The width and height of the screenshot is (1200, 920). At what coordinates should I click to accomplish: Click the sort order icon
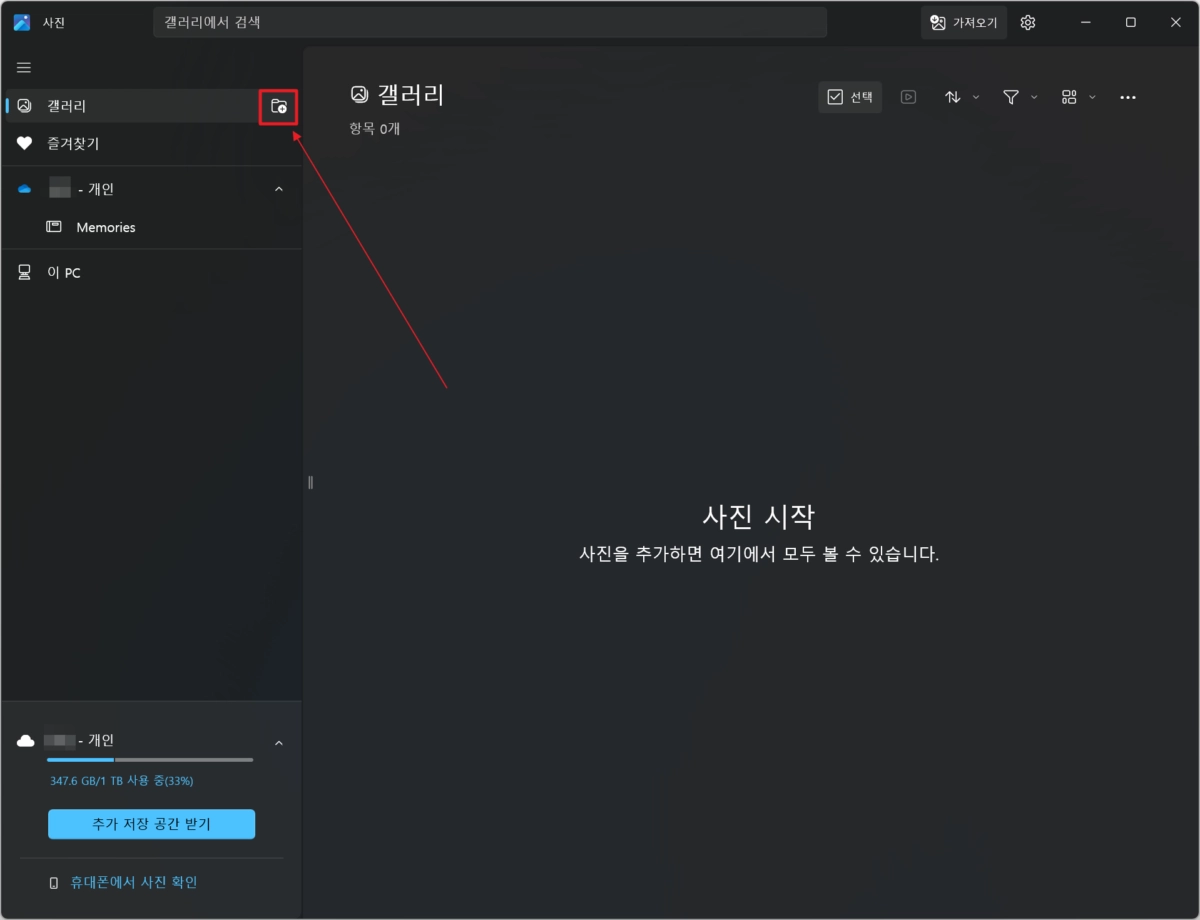[953, 96]
